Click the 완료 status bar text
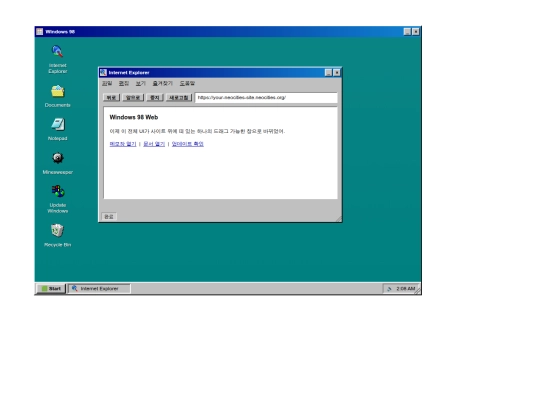Image resolution: width=540 pixels, height=405 pixels. (109, 216)
